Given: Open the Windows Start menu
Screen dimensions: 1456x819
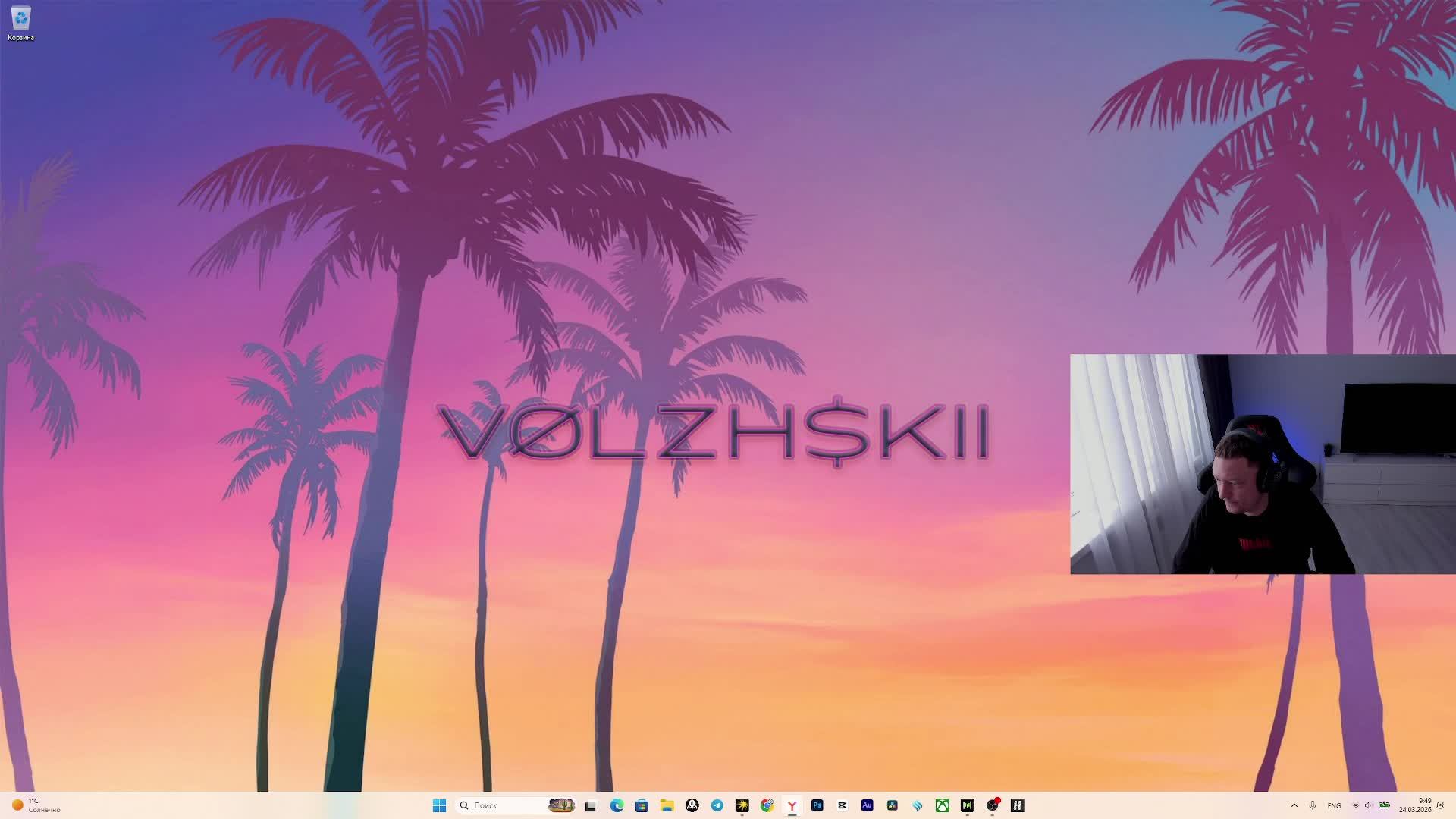Looking at the screenshot, I should [x=439, y=805].
